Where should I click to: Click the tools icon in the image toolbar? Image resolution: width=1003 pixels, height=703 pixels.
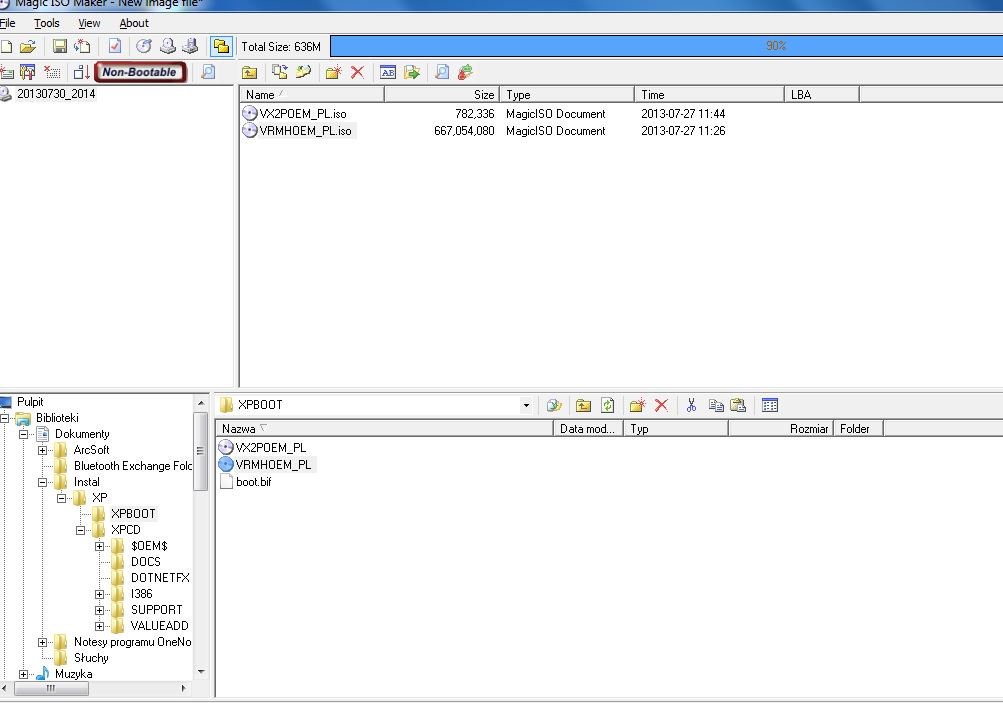[28, 72]
